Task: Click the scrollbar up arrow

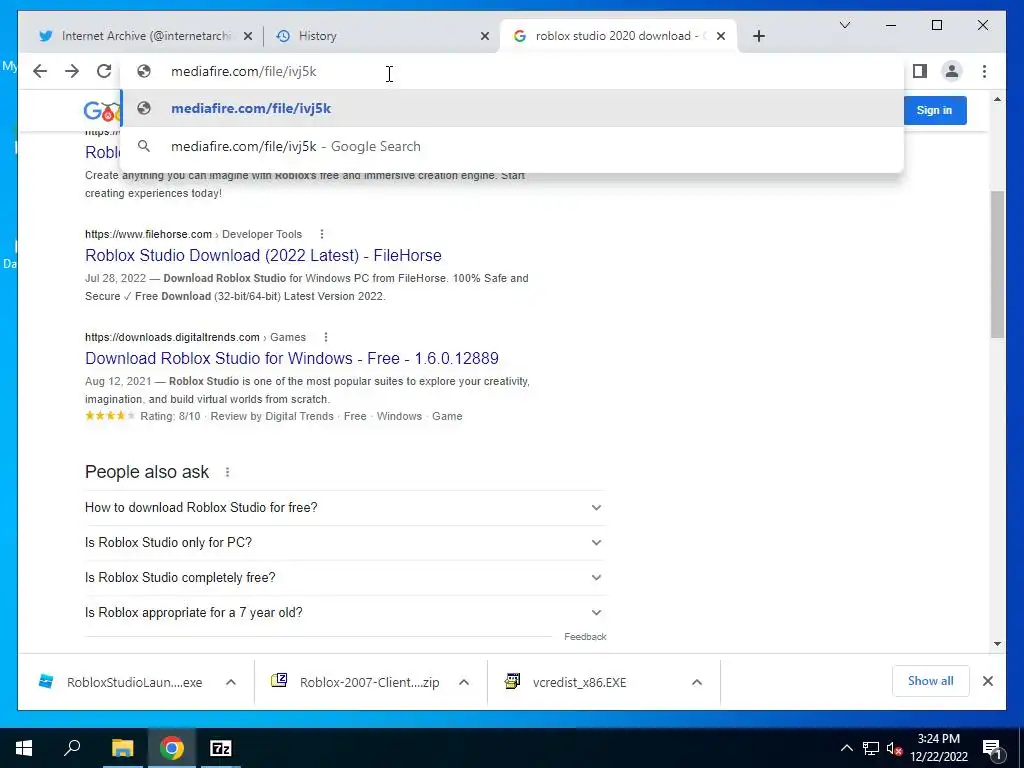Action: pos(997,99)
